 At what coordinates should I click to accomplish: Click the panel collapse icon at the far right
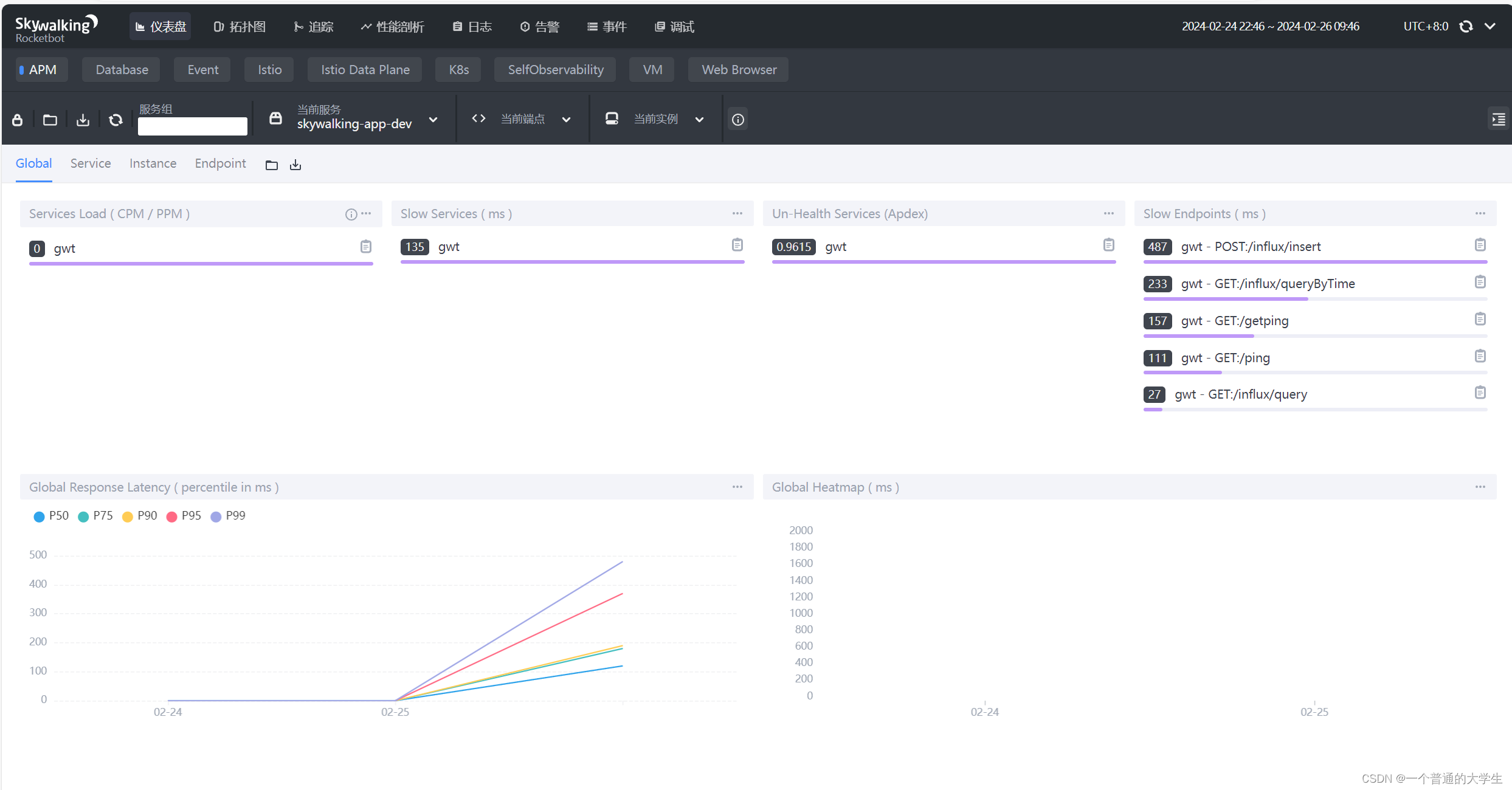(1498, 119)
